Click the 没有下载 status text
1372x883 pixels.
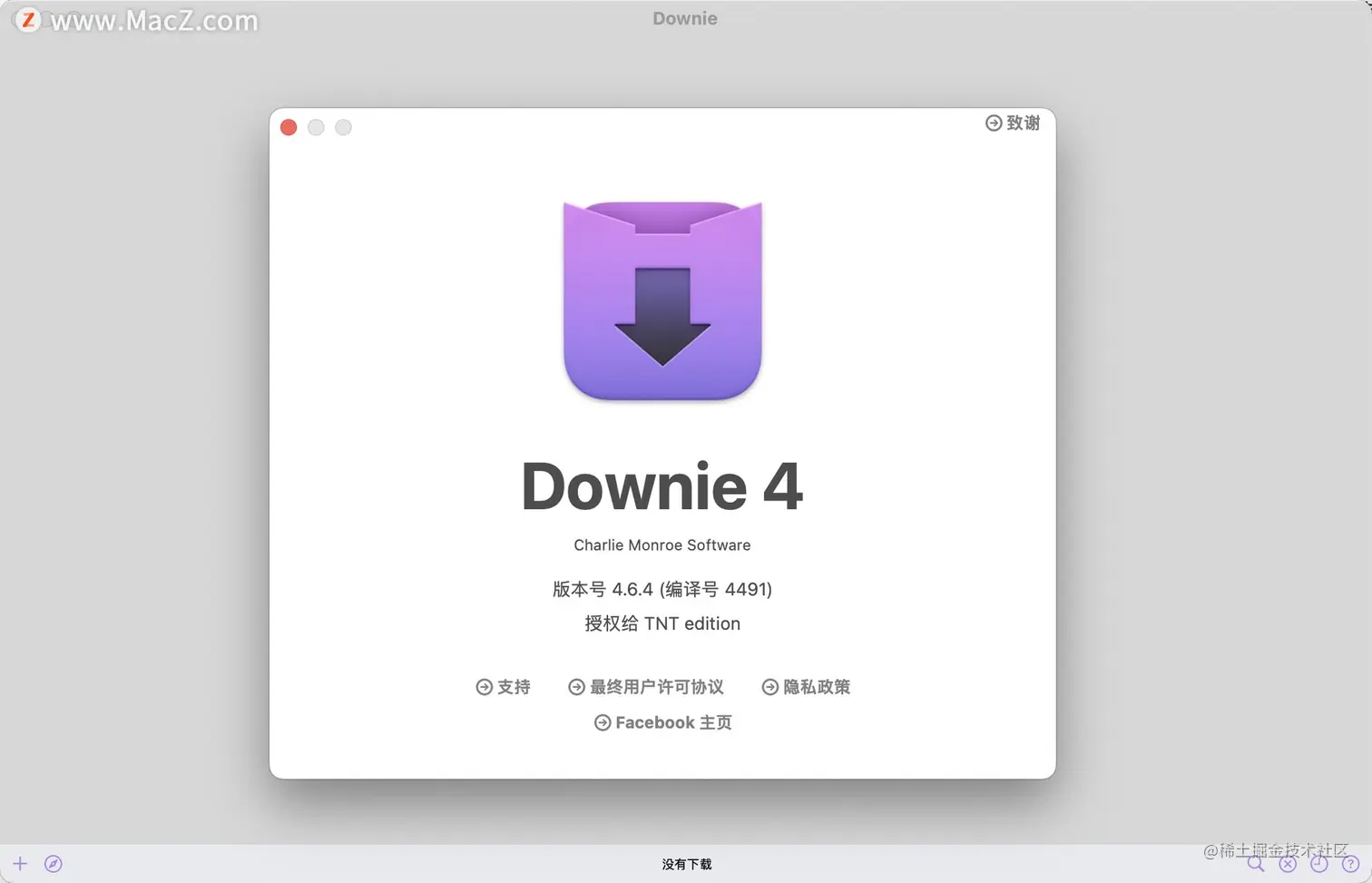click(x=687, y=864)
